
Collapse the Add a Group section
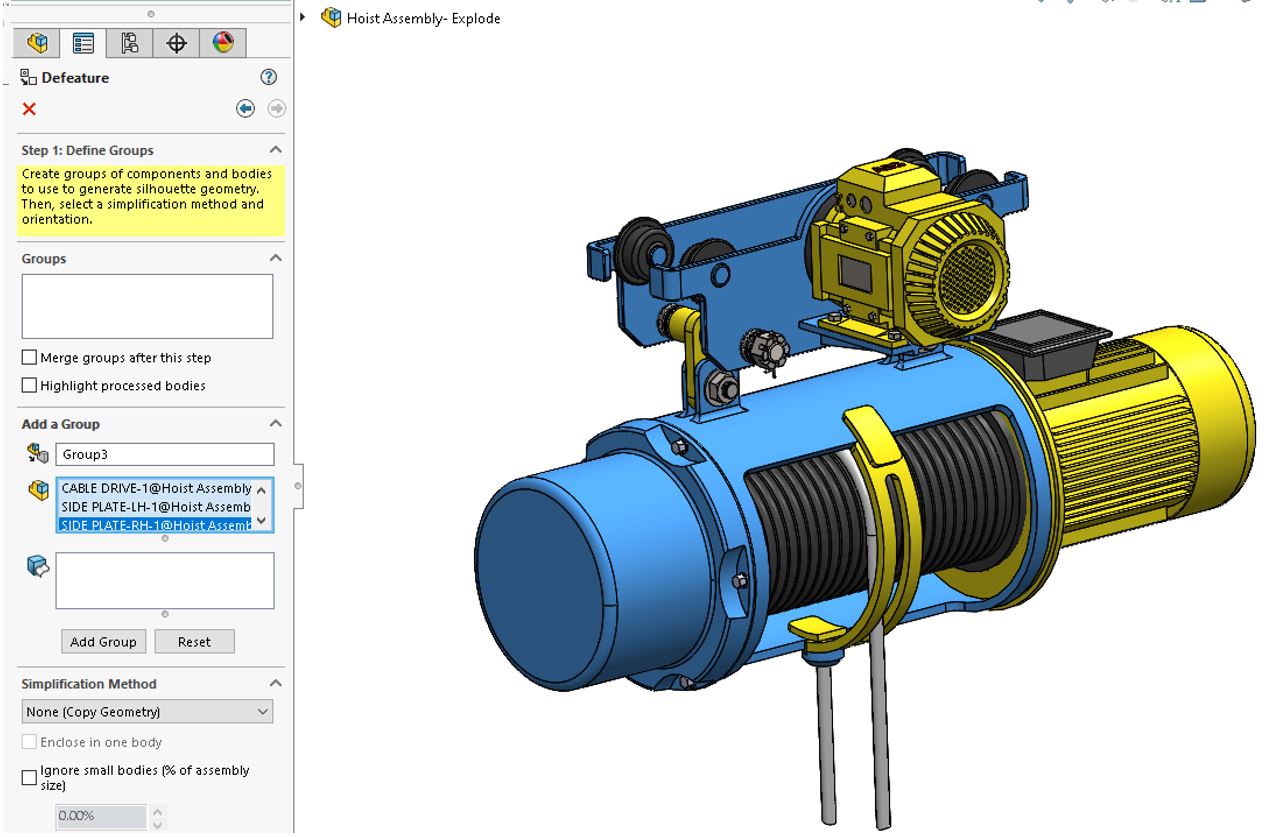[x=276, y=424]
